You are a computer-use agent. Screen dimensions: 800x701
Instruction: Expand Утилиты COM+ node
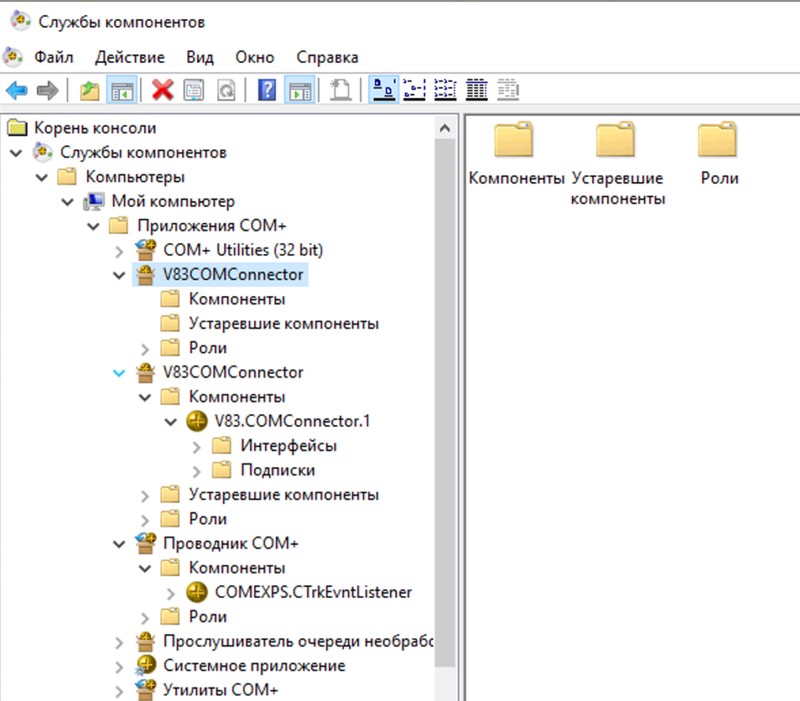tap(119, 691)
